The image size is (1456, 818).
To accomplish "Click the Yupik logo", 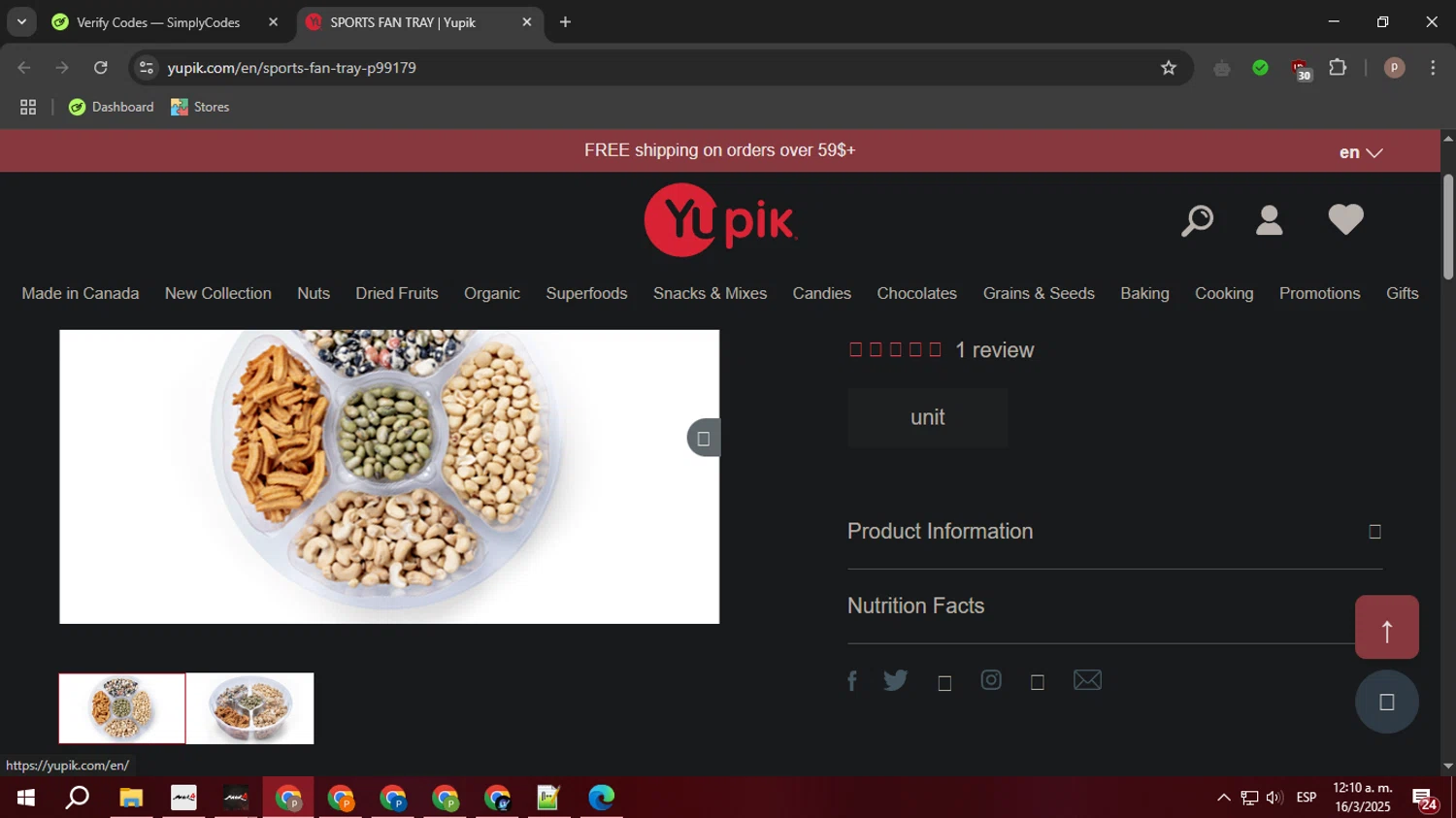I will click(720, 220).
